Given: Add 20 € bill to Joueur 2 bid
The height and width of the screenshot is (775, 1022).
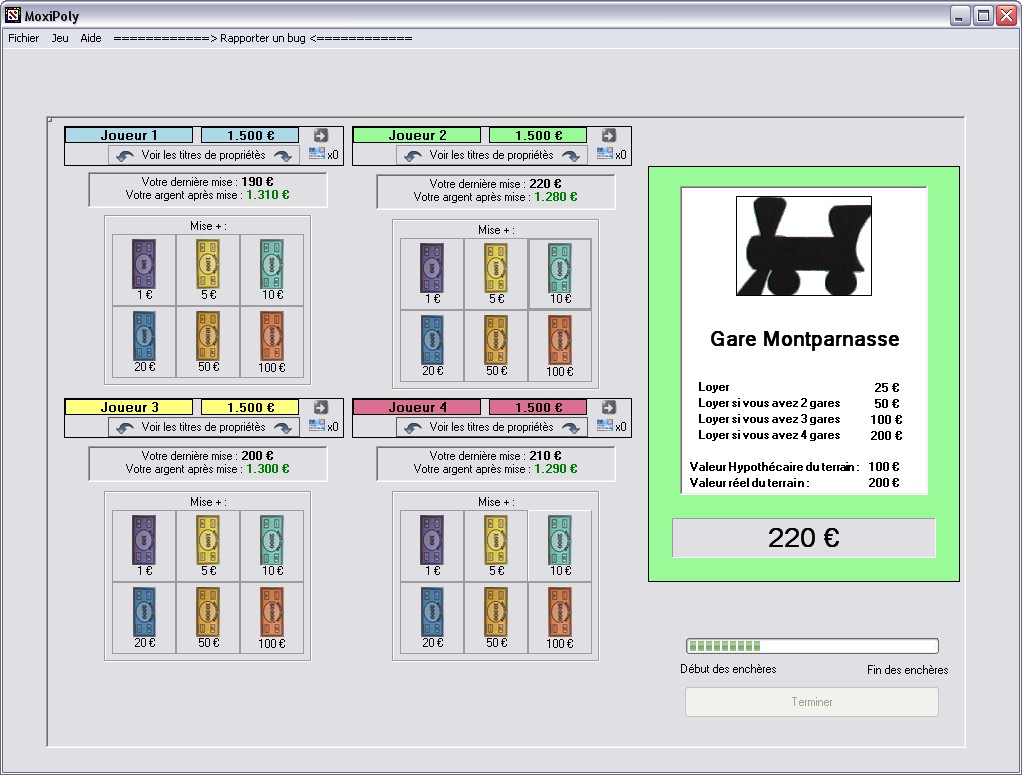Looking at the screenshot, I should [432, 345].
